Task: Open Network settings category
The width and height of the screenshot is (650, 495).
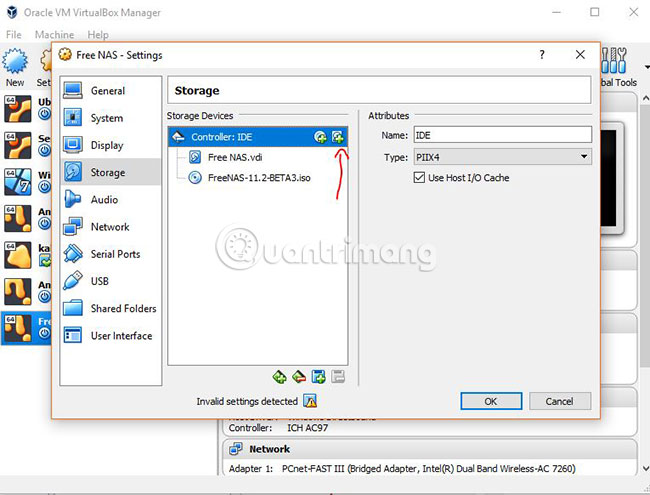Action: pyautogui.click(x=110, y=227)
